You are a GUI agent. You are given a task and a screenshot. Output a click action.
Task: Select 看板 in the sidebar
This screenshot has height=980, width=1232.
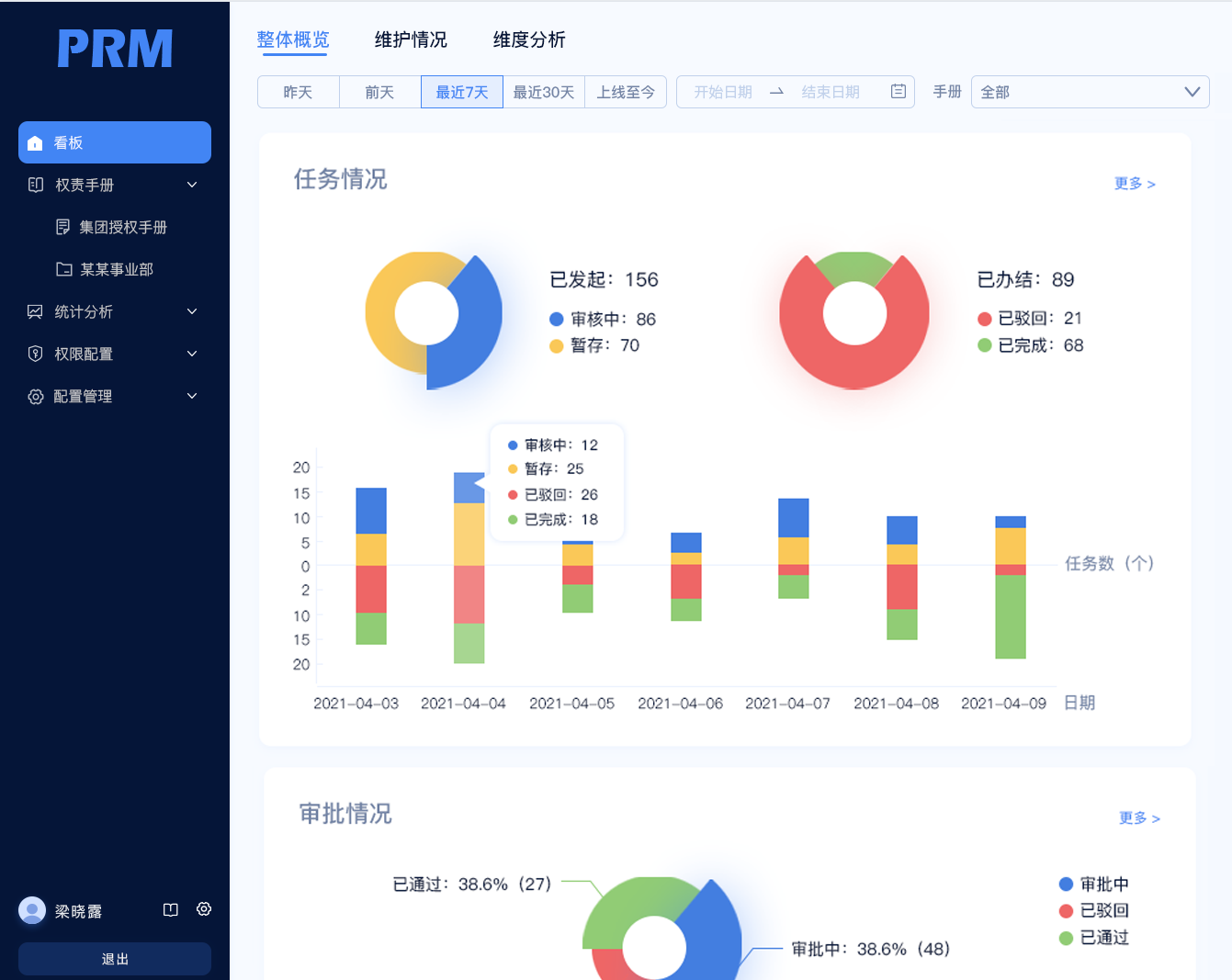(x=115, y=142)
